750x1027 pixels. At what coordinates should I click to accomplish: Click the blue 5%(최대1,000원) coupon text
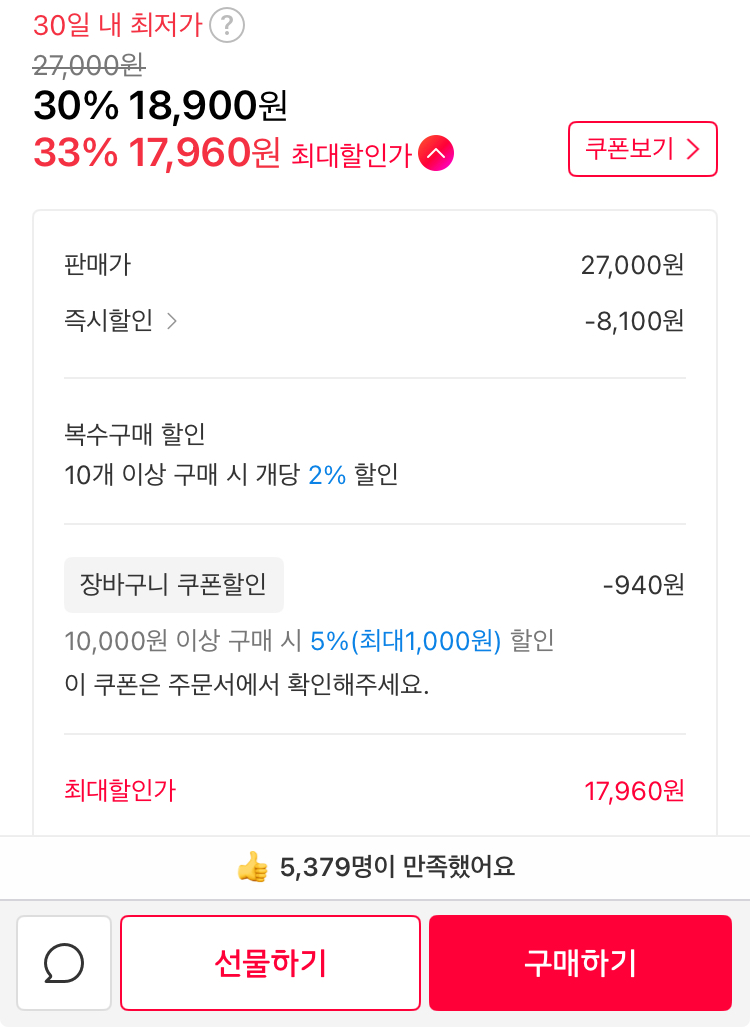[405, 641]
